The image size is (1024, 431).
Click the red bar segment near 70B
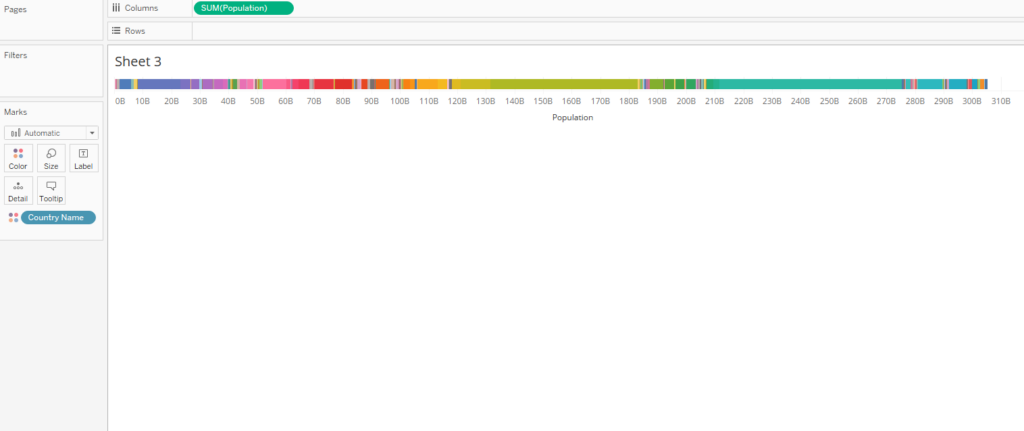[x=324, y=84]
